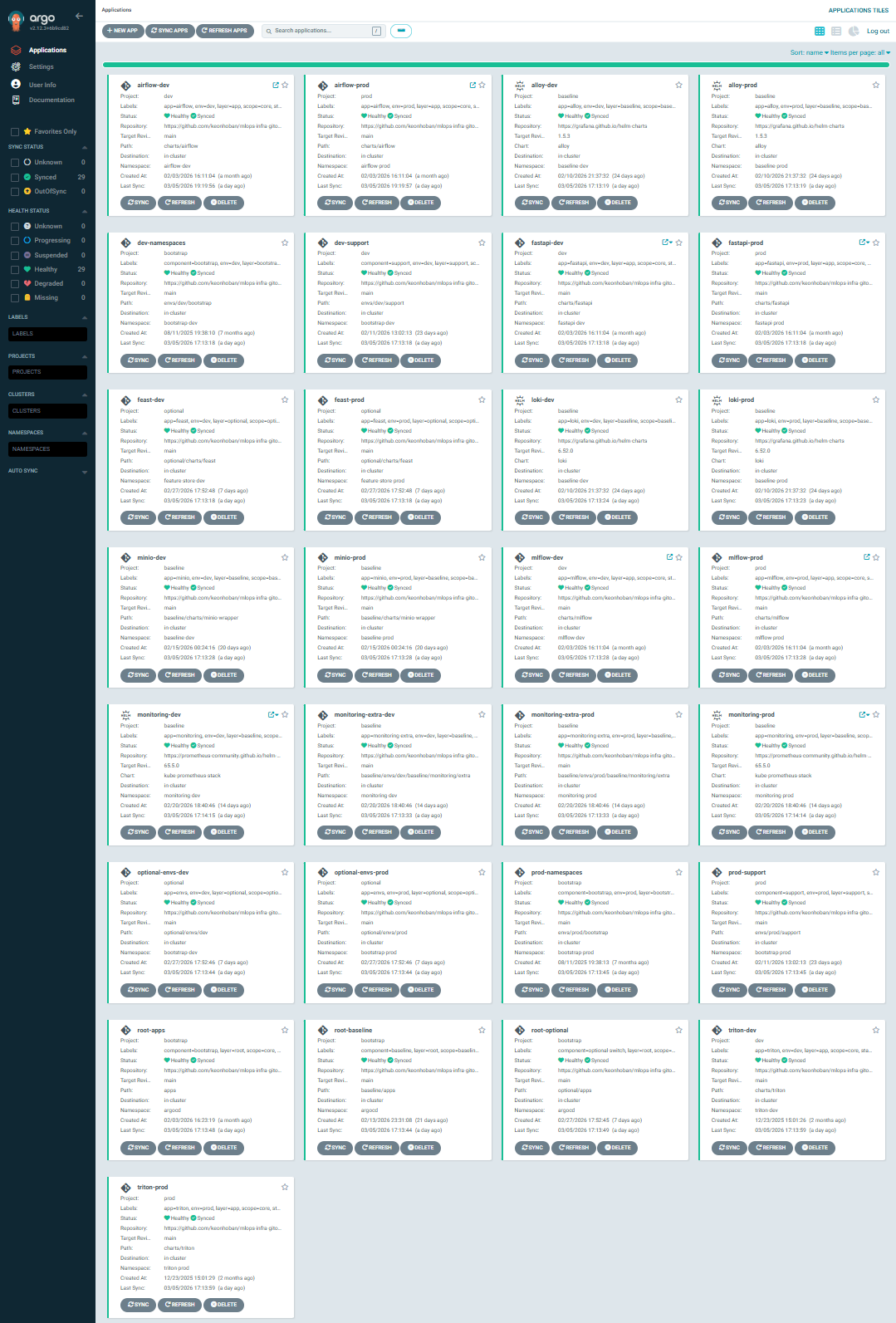Viewport: 896px width, 1323px height.
Task: Click the Helm icon on loki-prod
Action: [717, 400]
